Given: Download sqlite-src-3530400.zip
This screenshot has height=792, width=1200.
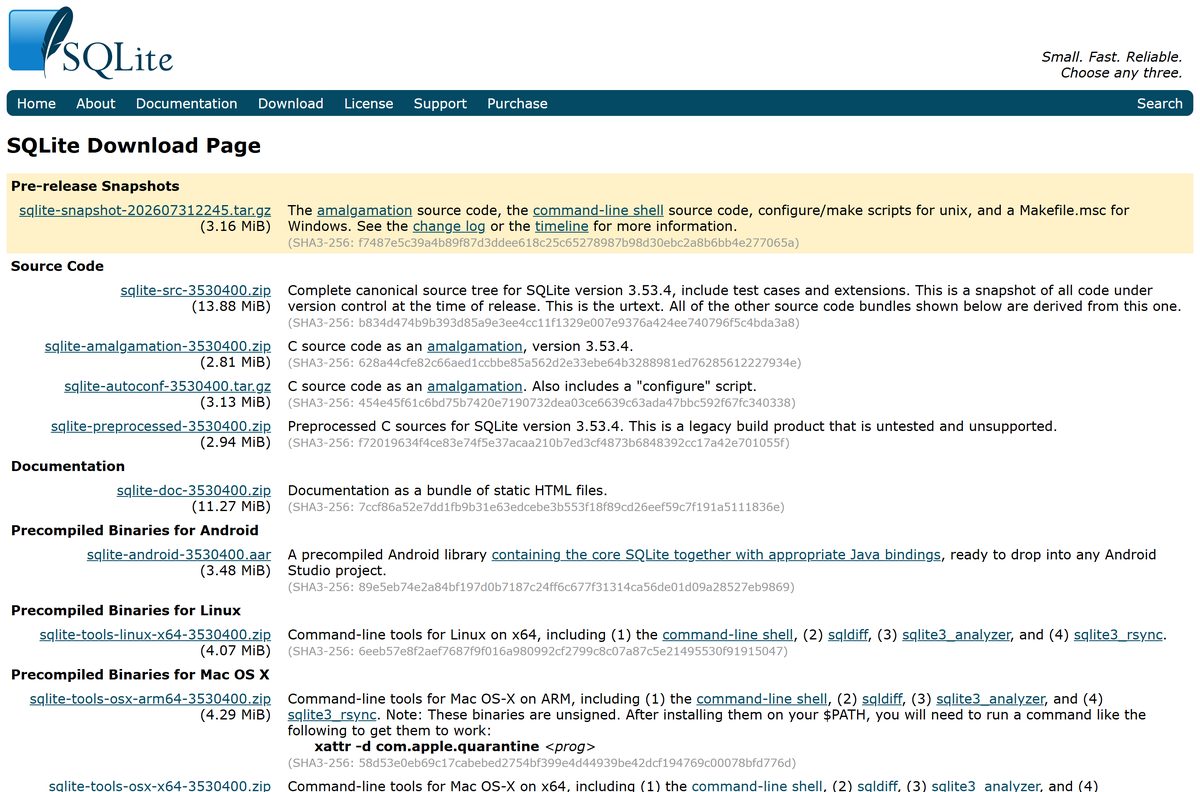Looking at the screenshot, I should (196, 290).
